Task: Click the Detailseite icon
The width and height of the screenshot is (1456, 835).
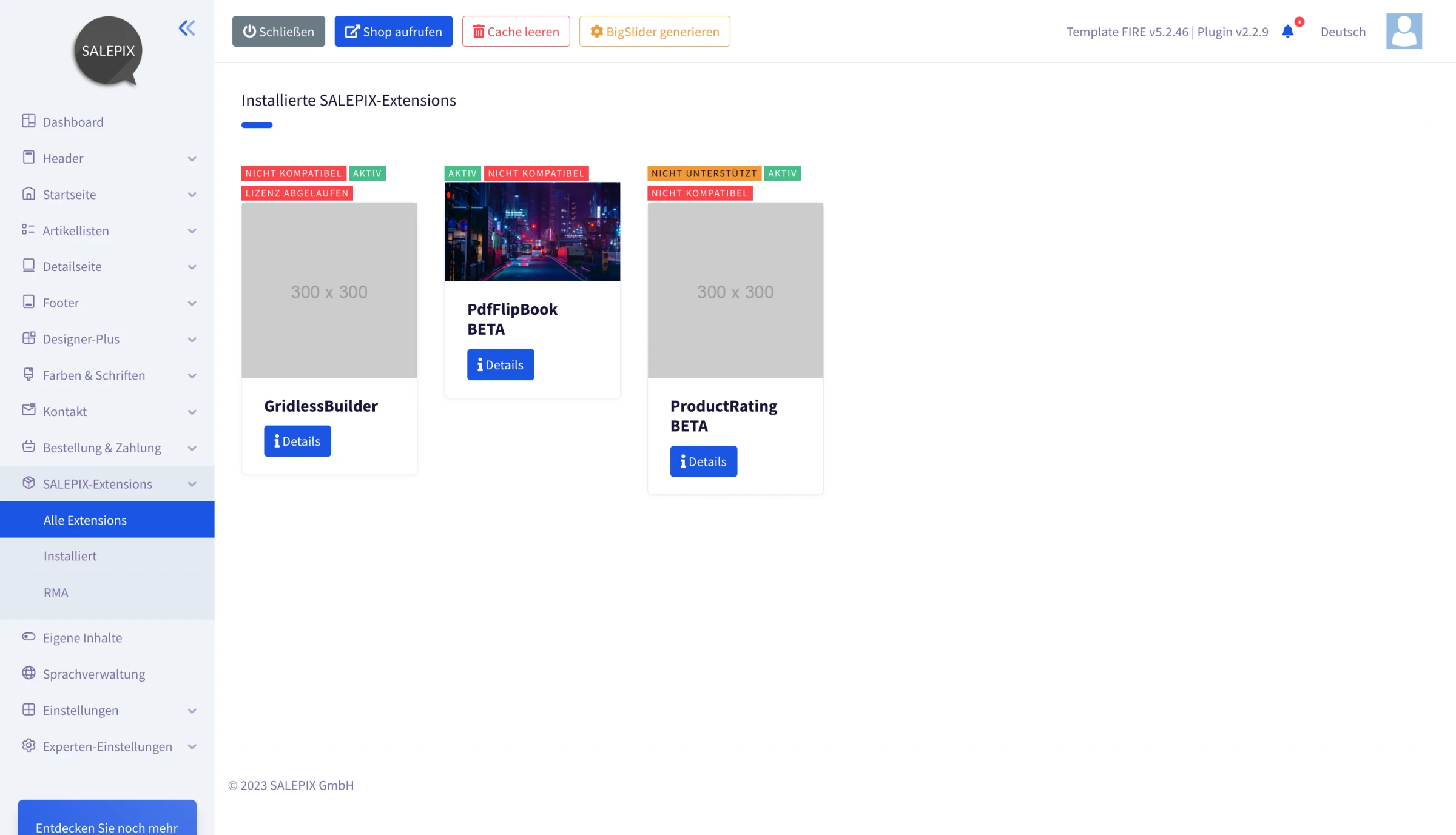Action: coord(29,266)
